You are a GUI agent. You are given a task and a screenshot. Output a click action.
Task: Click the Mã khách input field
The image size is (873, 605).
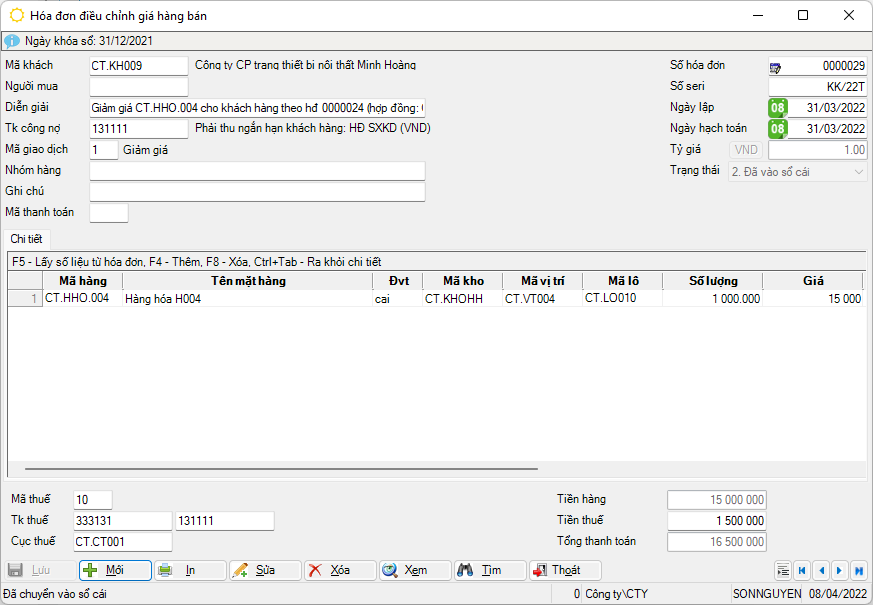point(138,66)
